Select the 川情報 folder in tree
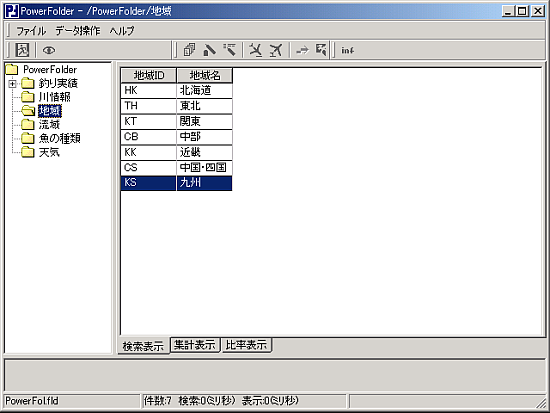This screenshot has width=550, height=413. click(x=54, y=97)
